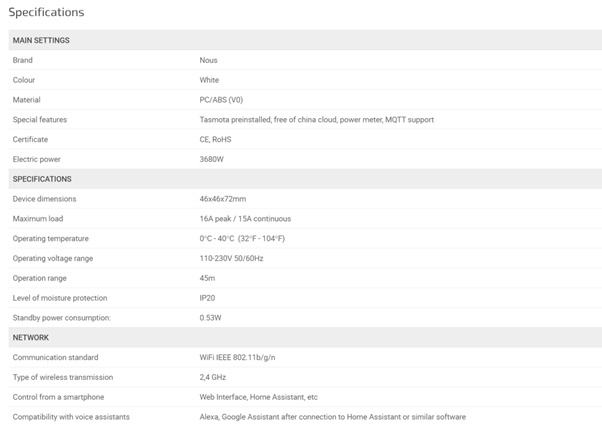This screenshot has width=602, height=430.
Task: Select the Operation range value 45m
Action: tap(207, 278)
